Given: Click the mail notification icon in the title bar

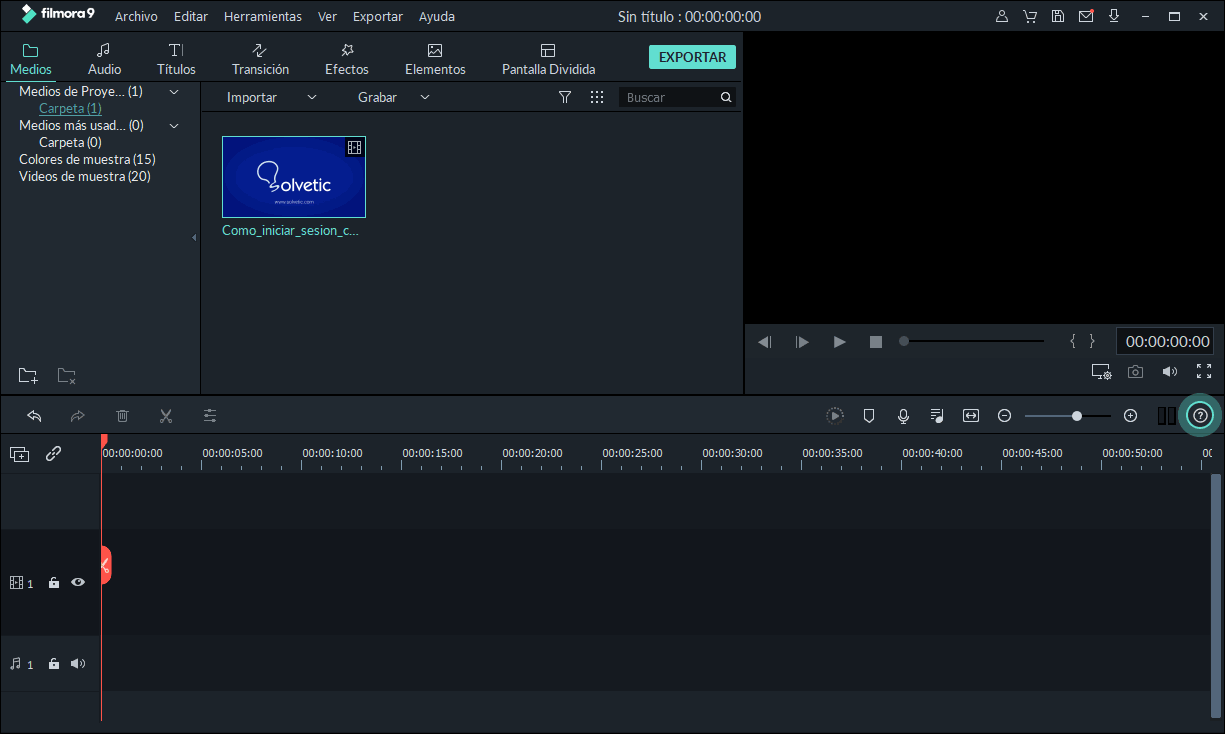Looking at the screenshot, I should [1086, 16].
